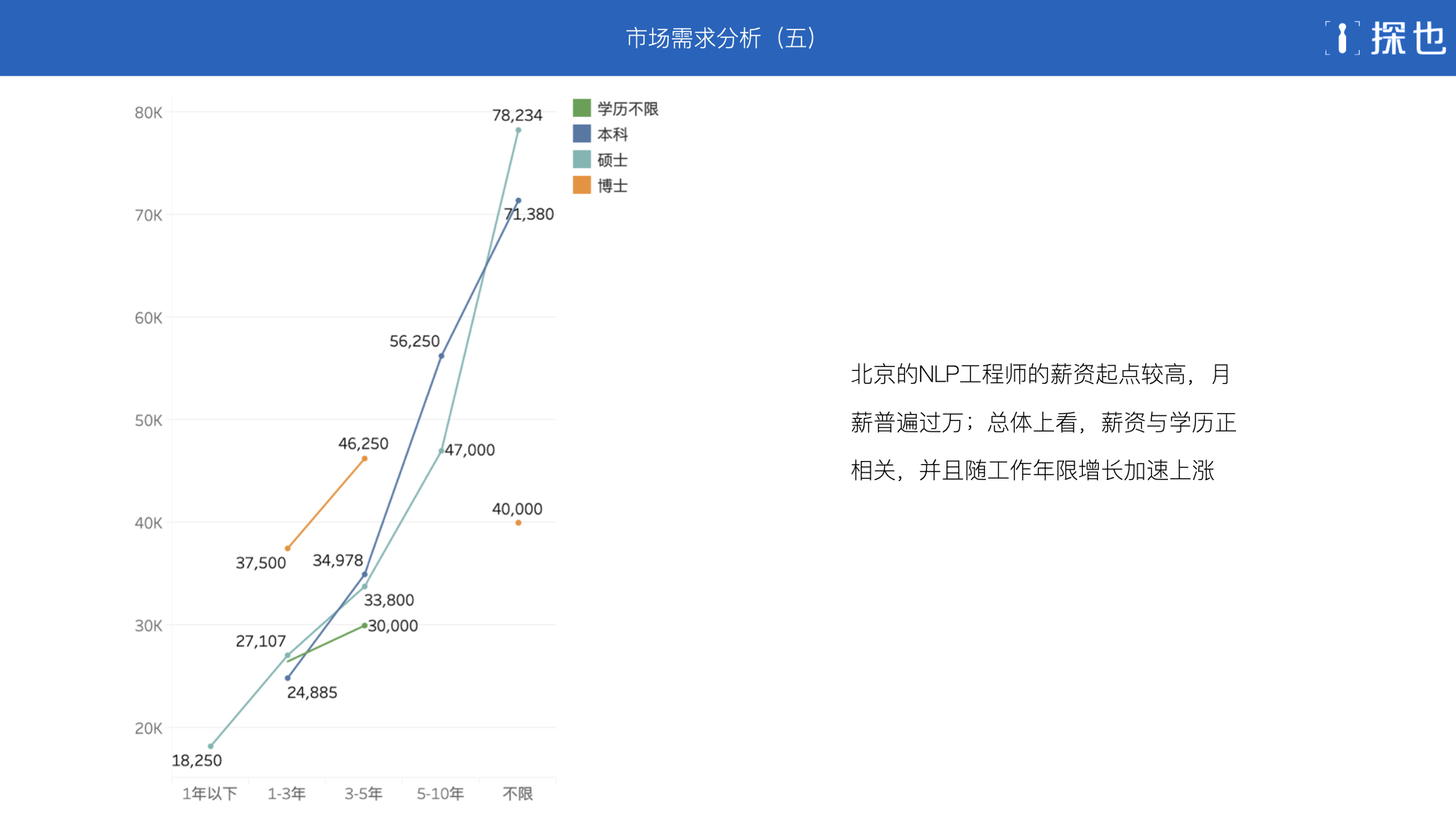Click the slide title 市场需求分析（五）

click(720, 38)
